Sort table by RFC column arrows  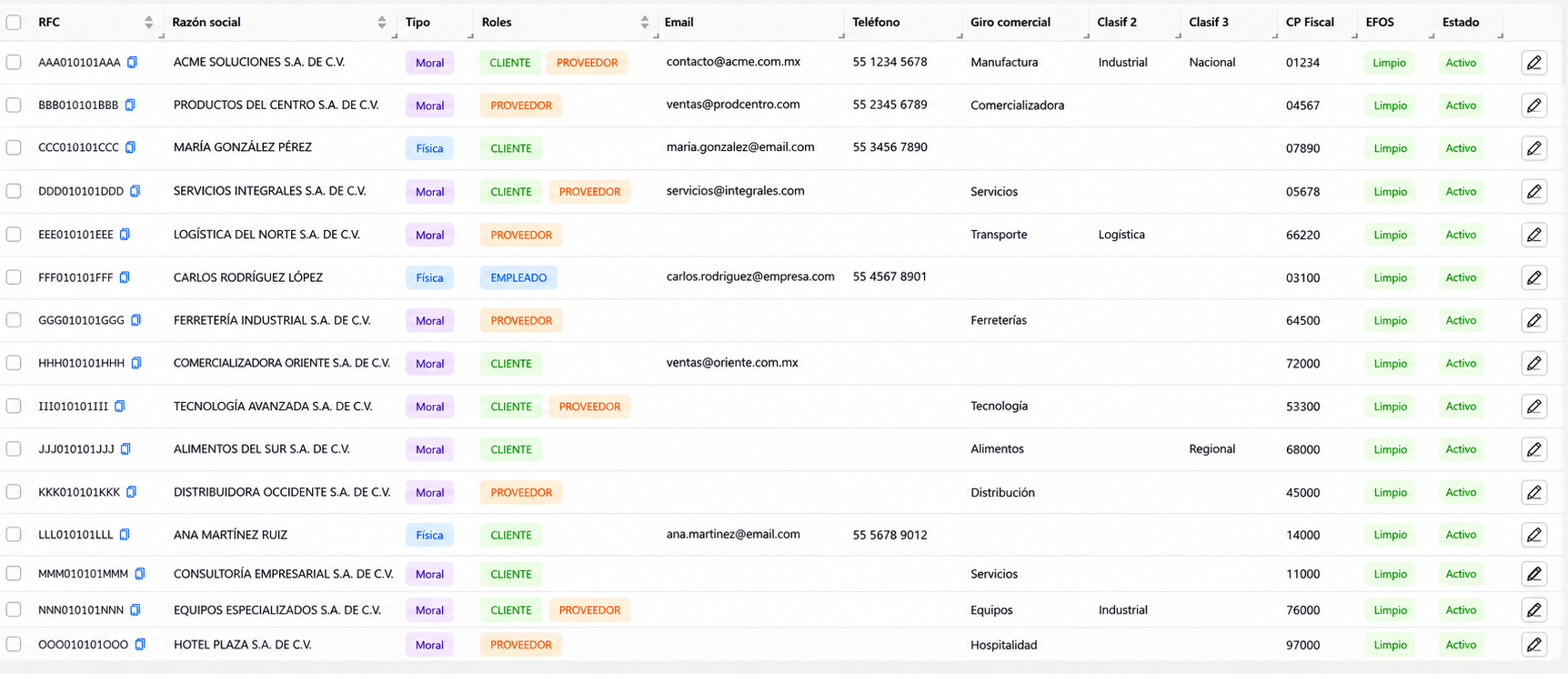click(x=148, y=22)
